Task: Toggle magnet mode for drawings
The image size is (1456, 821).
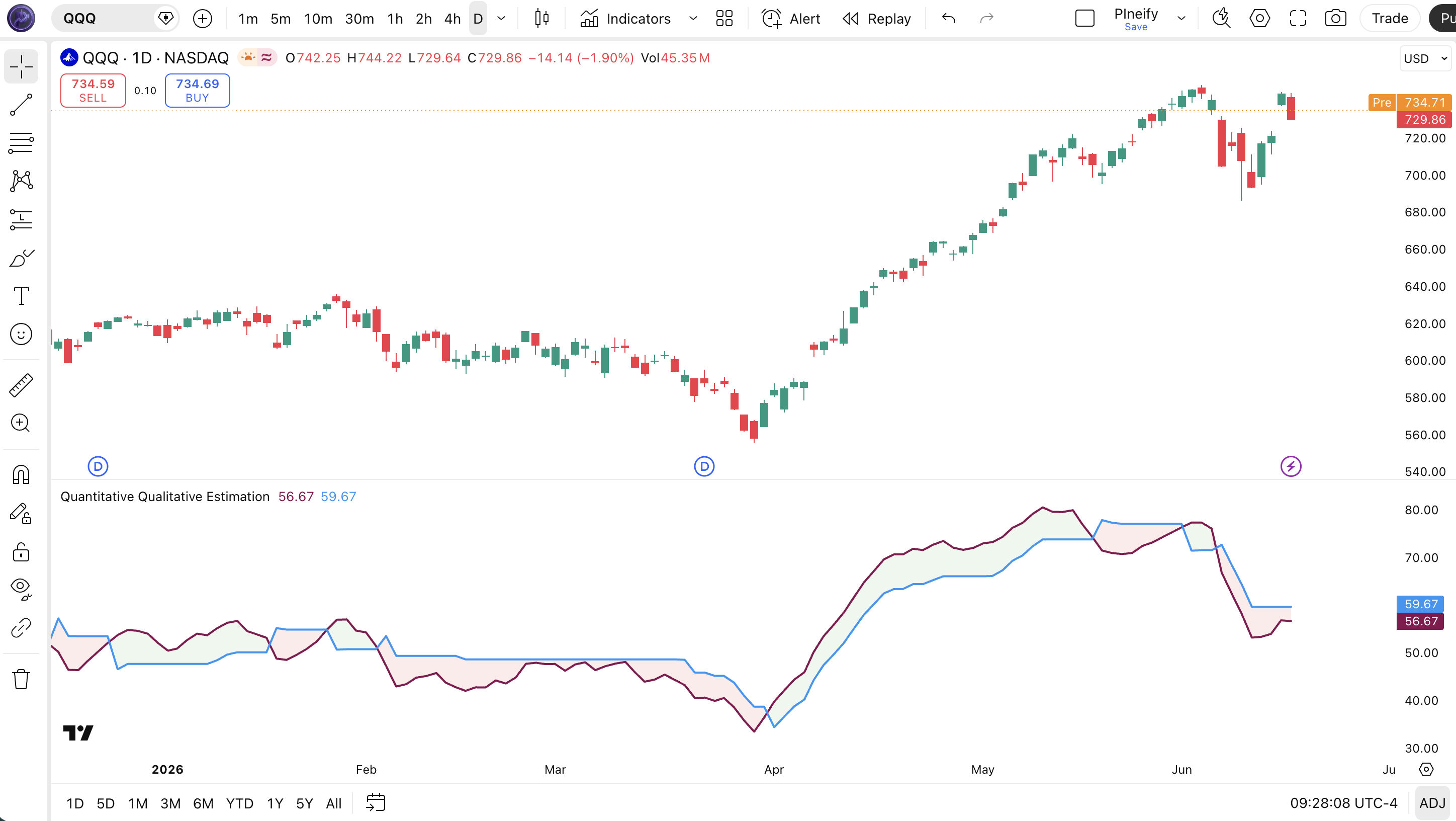Action: pyautogui.click(x=22, y=474)
